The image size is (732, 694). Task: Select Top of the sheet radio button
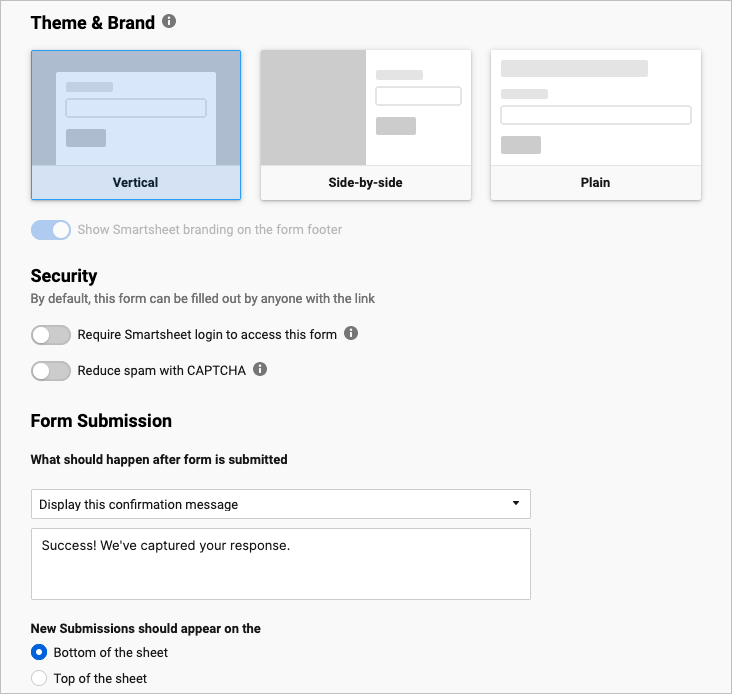tap(39, 678)
